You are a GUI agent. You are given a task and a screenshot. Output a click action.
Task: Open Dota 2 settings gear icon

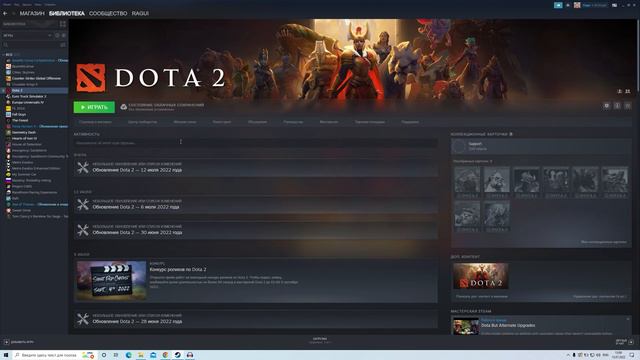(607, 106)
